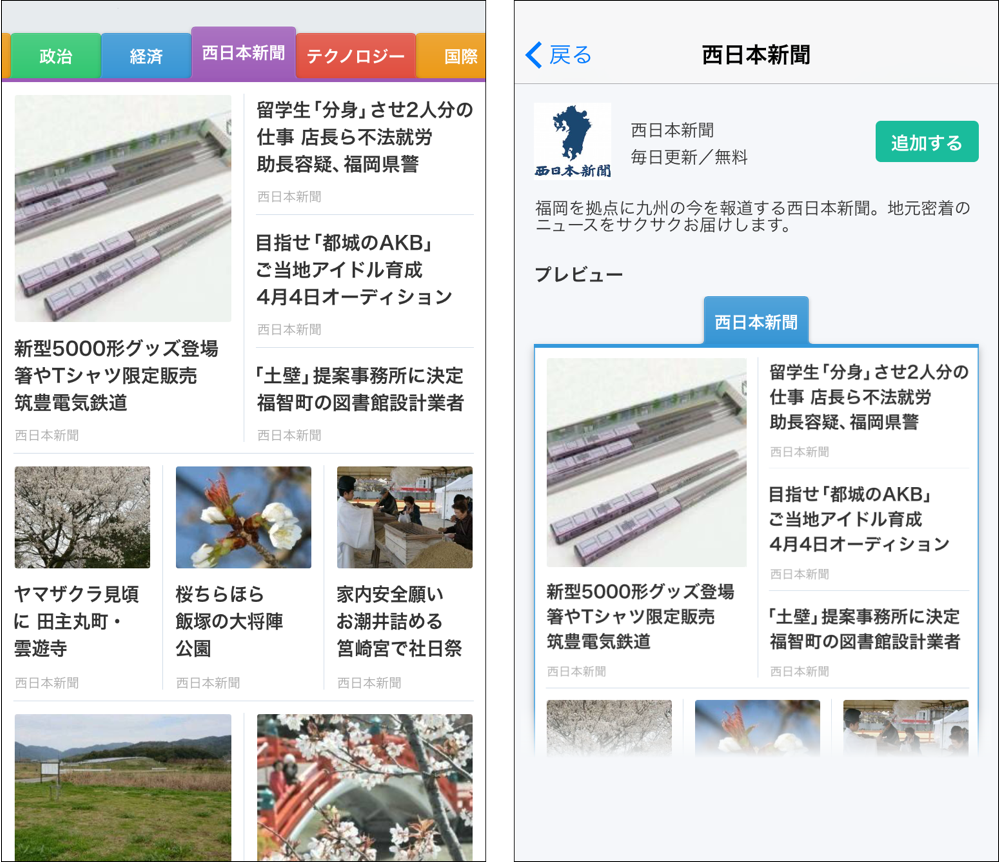Tap the プレビュー section heading
The height and width of the screenshot is (862, 1000).
(x=579, y=274)
